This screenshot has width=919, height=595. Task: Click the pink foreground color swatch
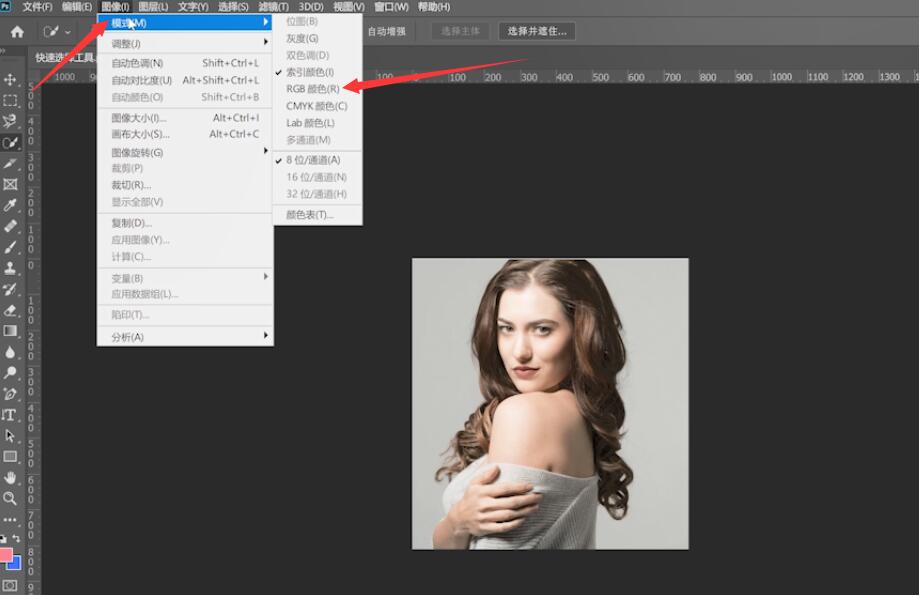(6, 555)
